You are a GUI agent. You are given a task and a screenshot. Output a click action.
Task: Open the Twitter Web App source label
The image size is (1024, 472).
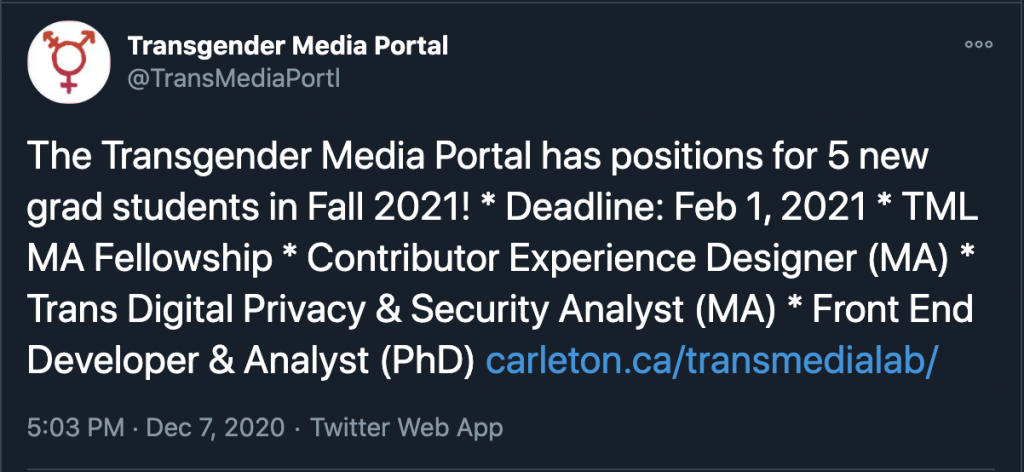click(406, 428)
